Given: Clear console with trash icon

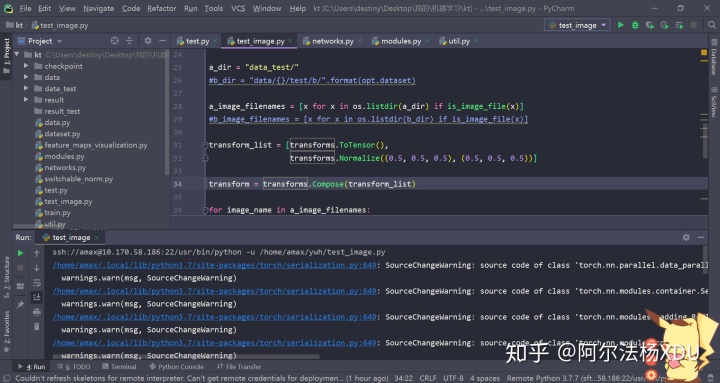Looking at the screenshot, I should 37,327.
